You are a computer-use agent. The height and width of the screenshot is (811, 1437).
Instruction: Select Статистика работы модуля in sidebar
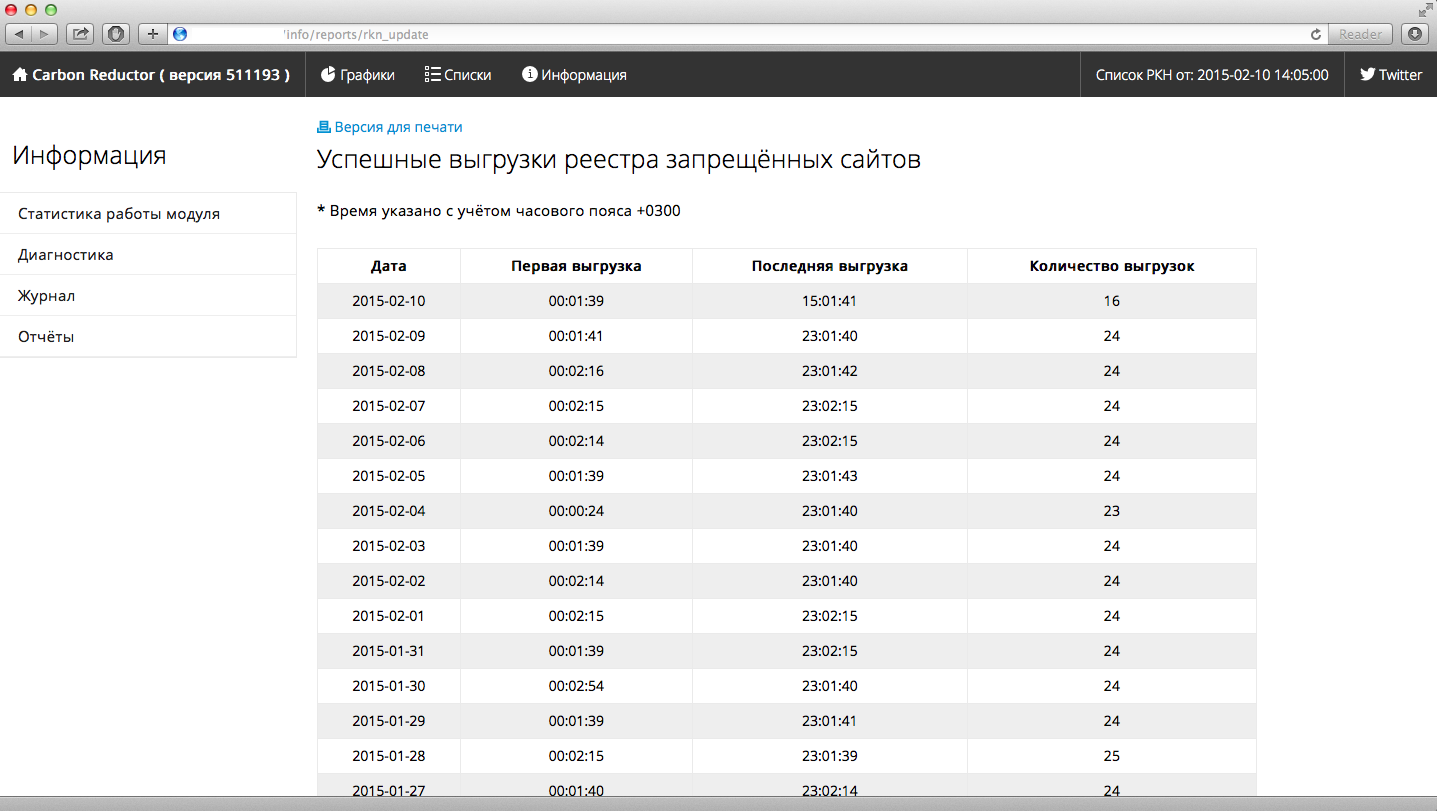(x=148, y=214)
